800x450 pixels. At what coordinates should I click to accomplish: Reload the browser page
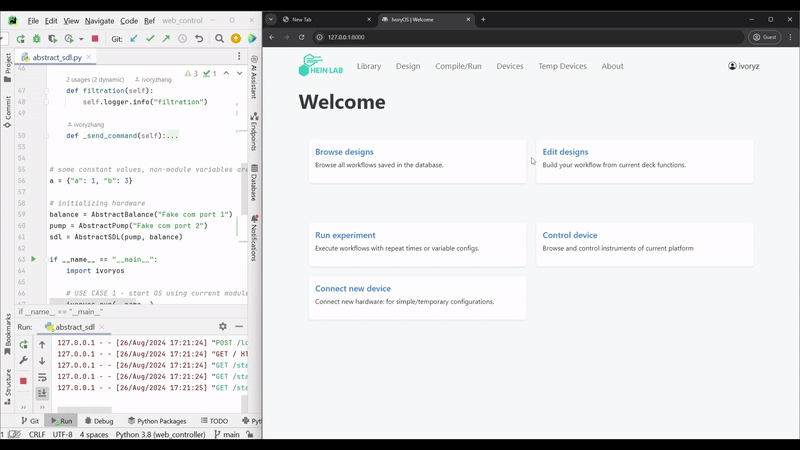coord(302,37)
